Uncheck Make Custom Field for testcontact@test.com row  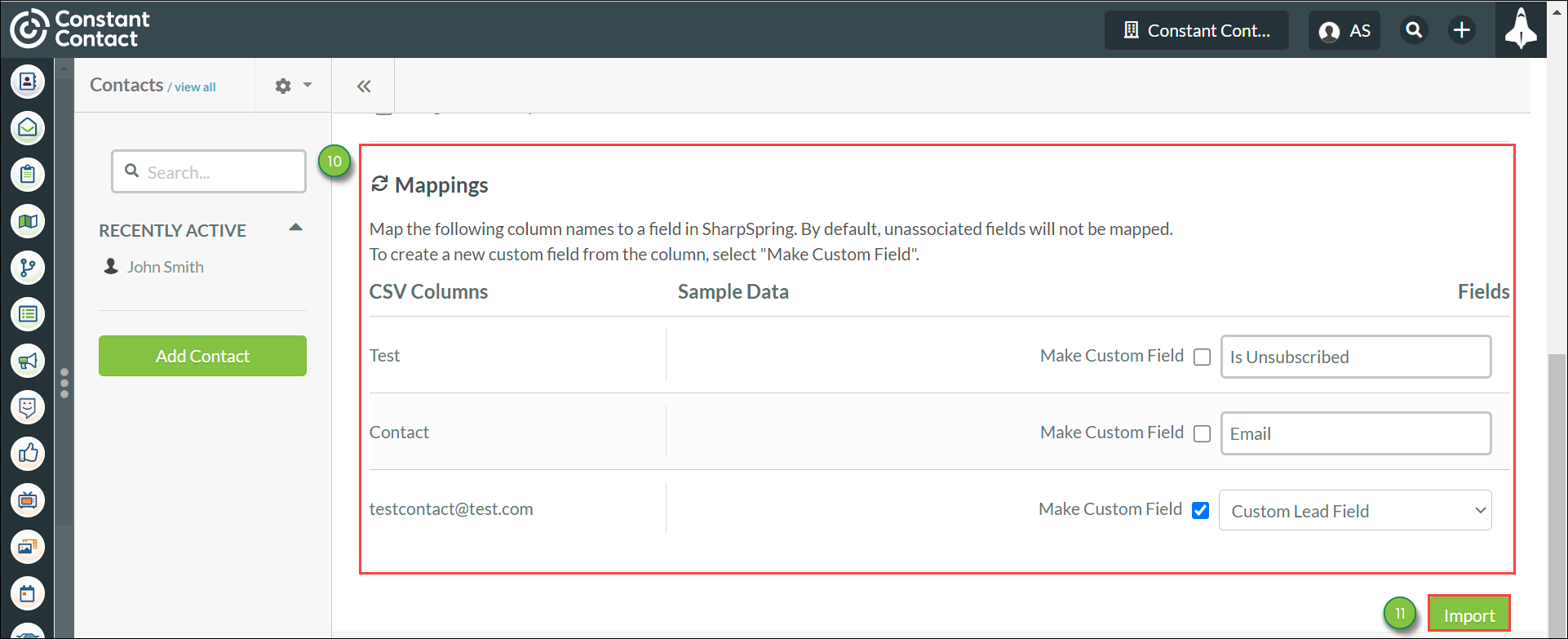1200,510
